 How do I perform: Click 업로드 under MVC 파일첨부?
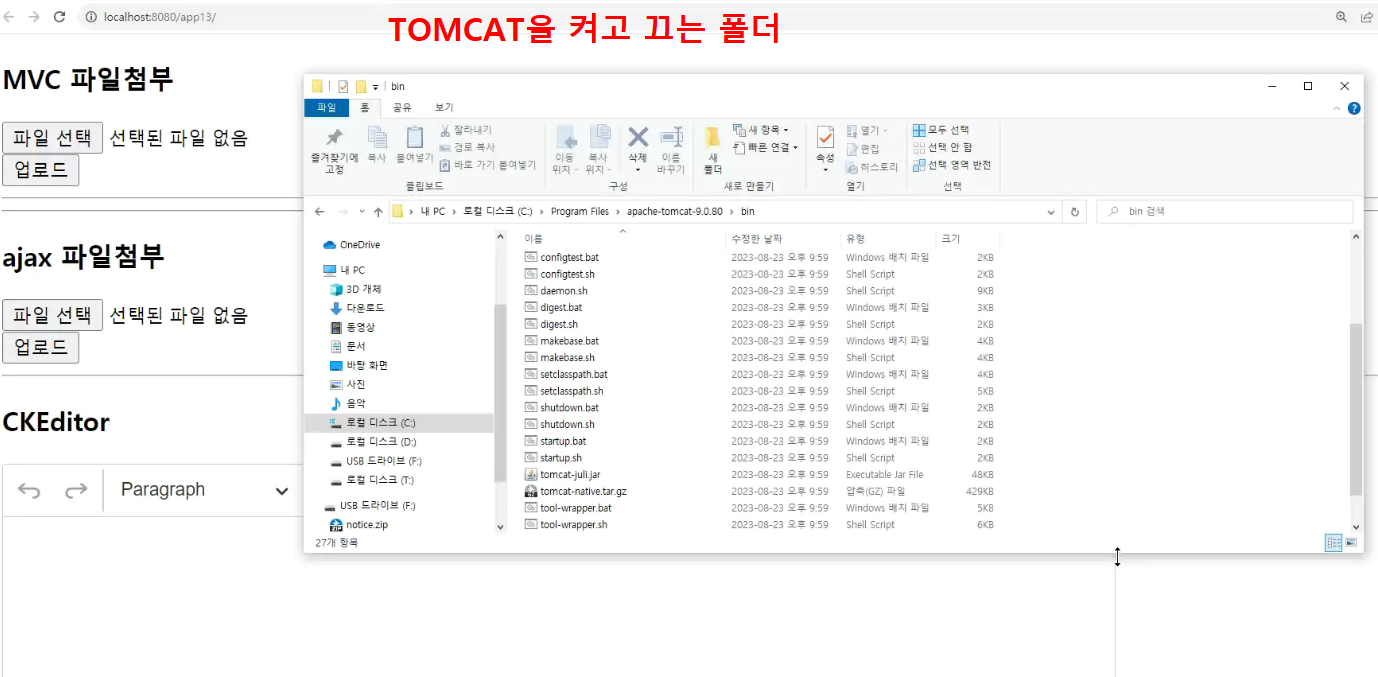[x=40, y=170]
